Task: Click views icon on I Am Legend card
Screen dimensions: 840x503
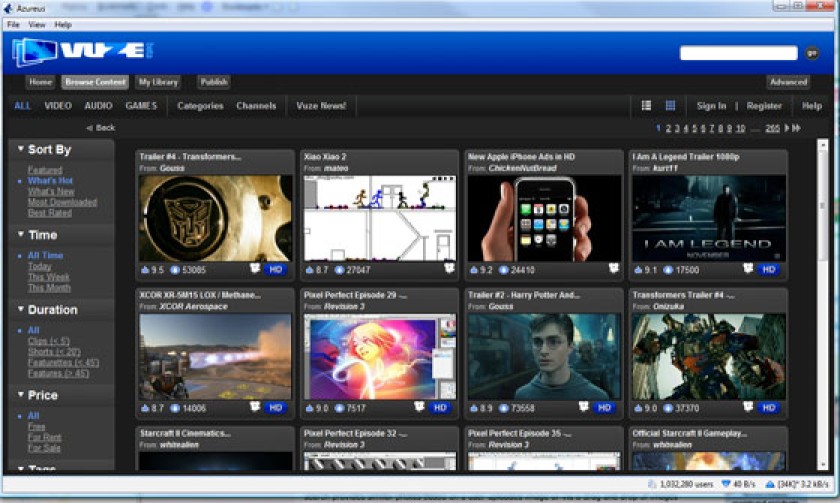Action: 668,270
